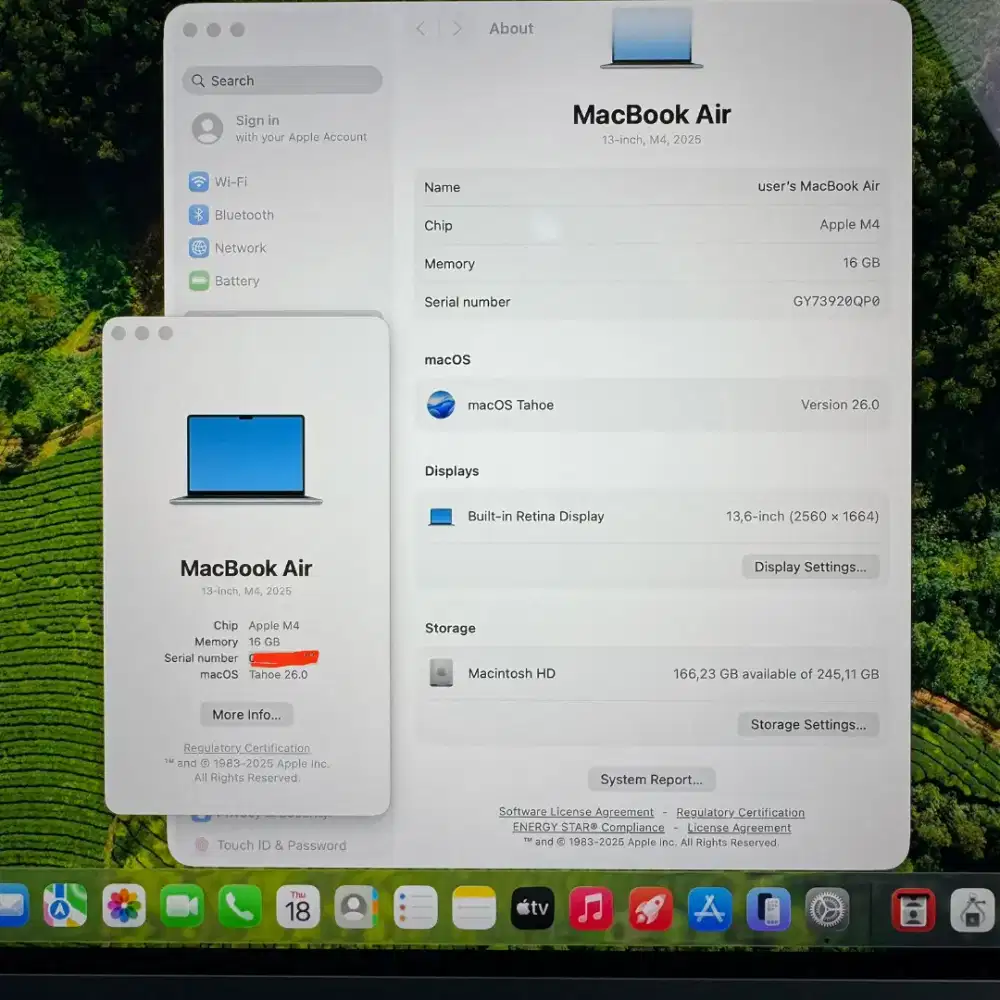Click the MacBook Air image in About This Mac window
The height and width of the screenshot is (1000, 1000).
(246, 459)
